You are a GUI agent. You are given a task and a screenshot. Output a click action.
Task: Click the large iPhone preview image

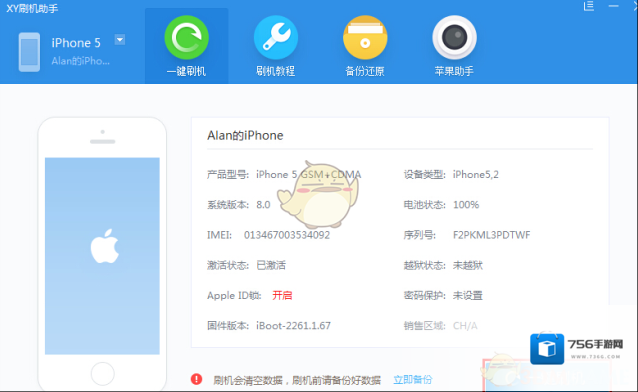pos(102,255)
